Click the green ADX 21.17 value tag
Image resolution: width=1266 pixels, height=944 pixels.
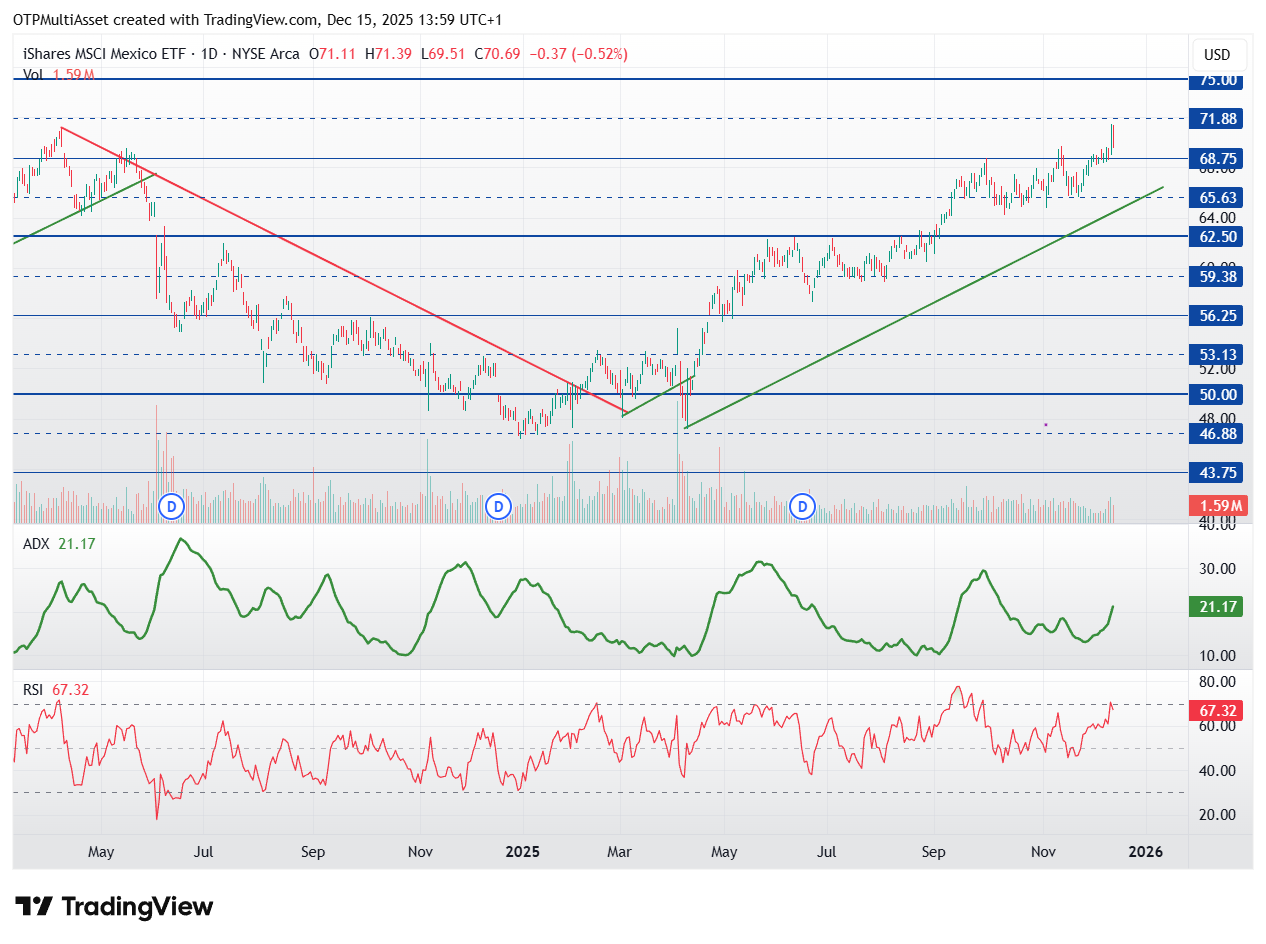(x=1216, y=607)
